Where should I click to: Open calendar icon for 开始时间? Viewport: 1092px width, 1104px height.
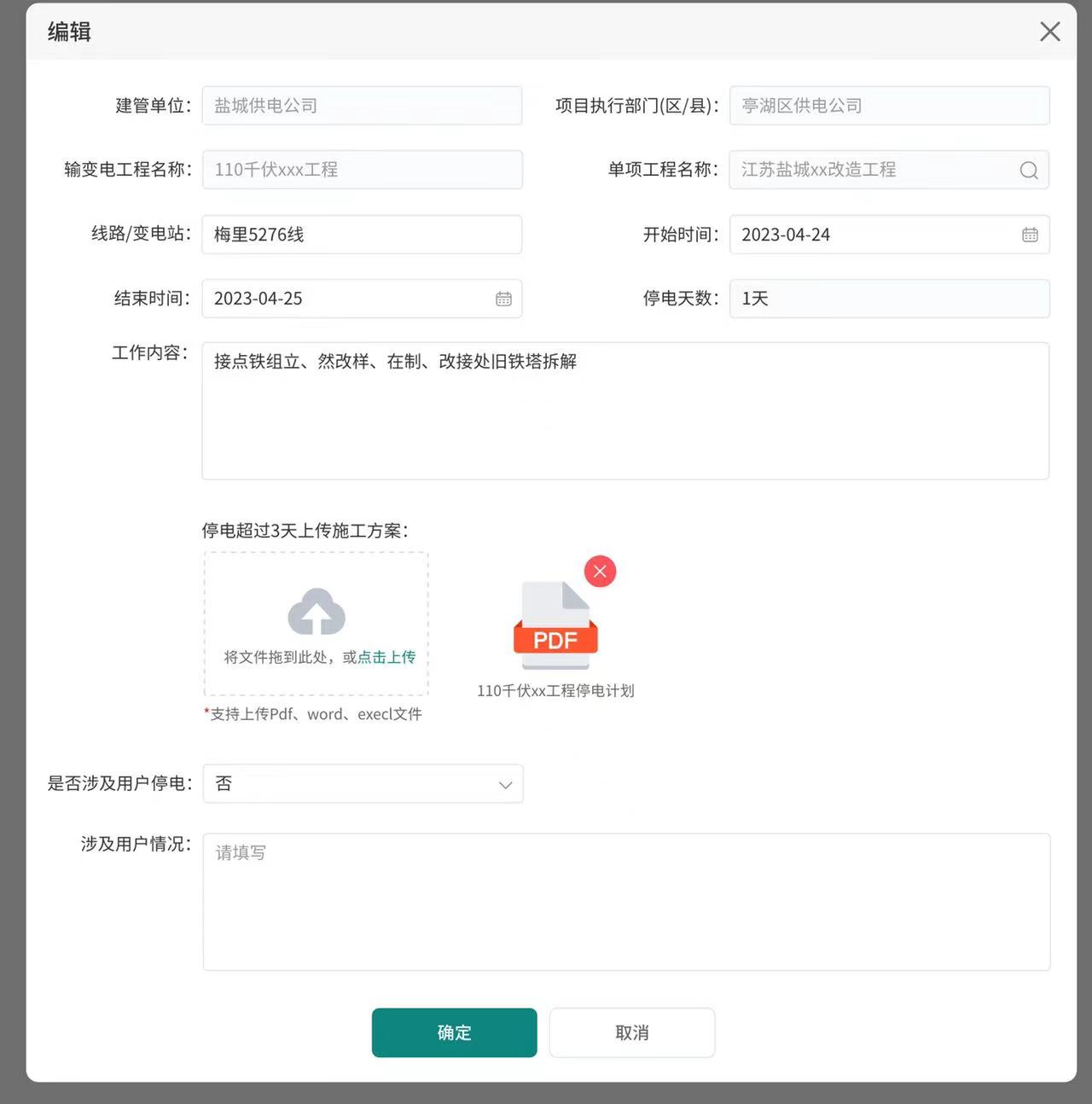(1030, 235)
